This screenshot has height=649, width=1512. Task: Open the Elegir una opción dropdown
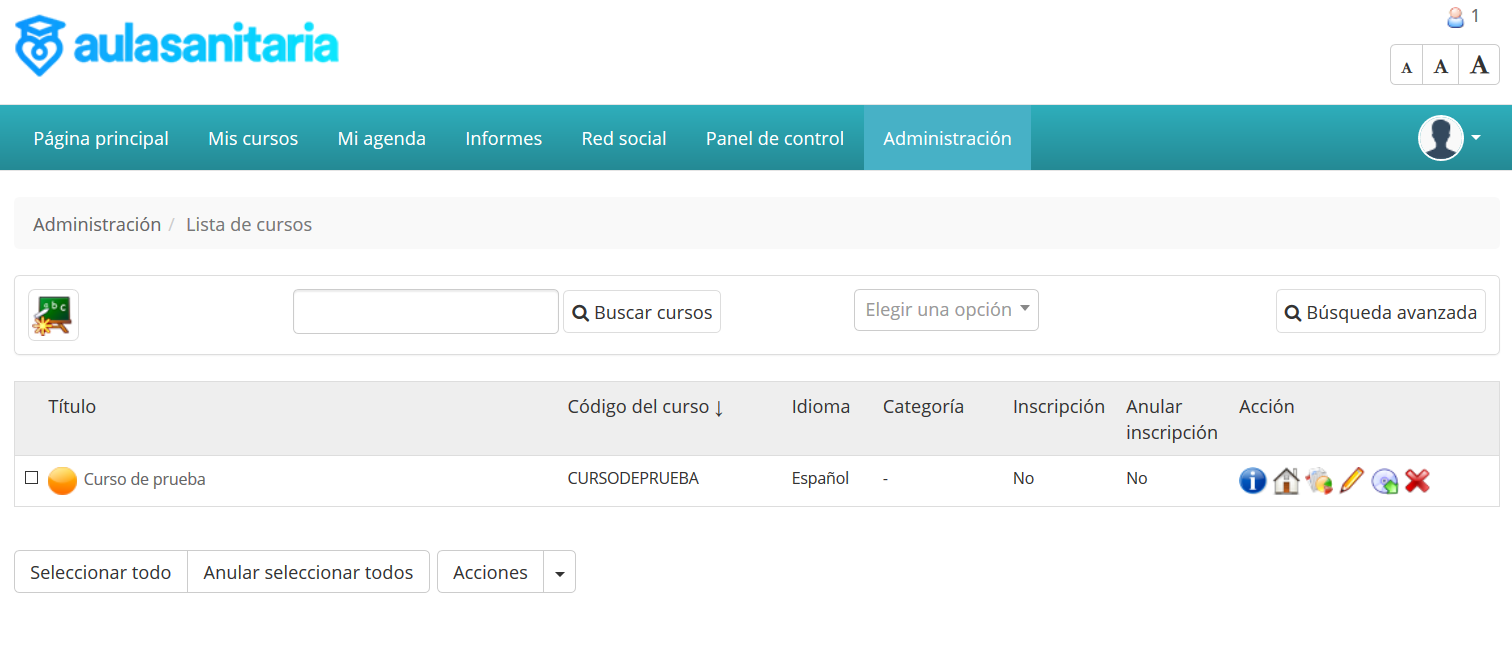tap(946, 310)
